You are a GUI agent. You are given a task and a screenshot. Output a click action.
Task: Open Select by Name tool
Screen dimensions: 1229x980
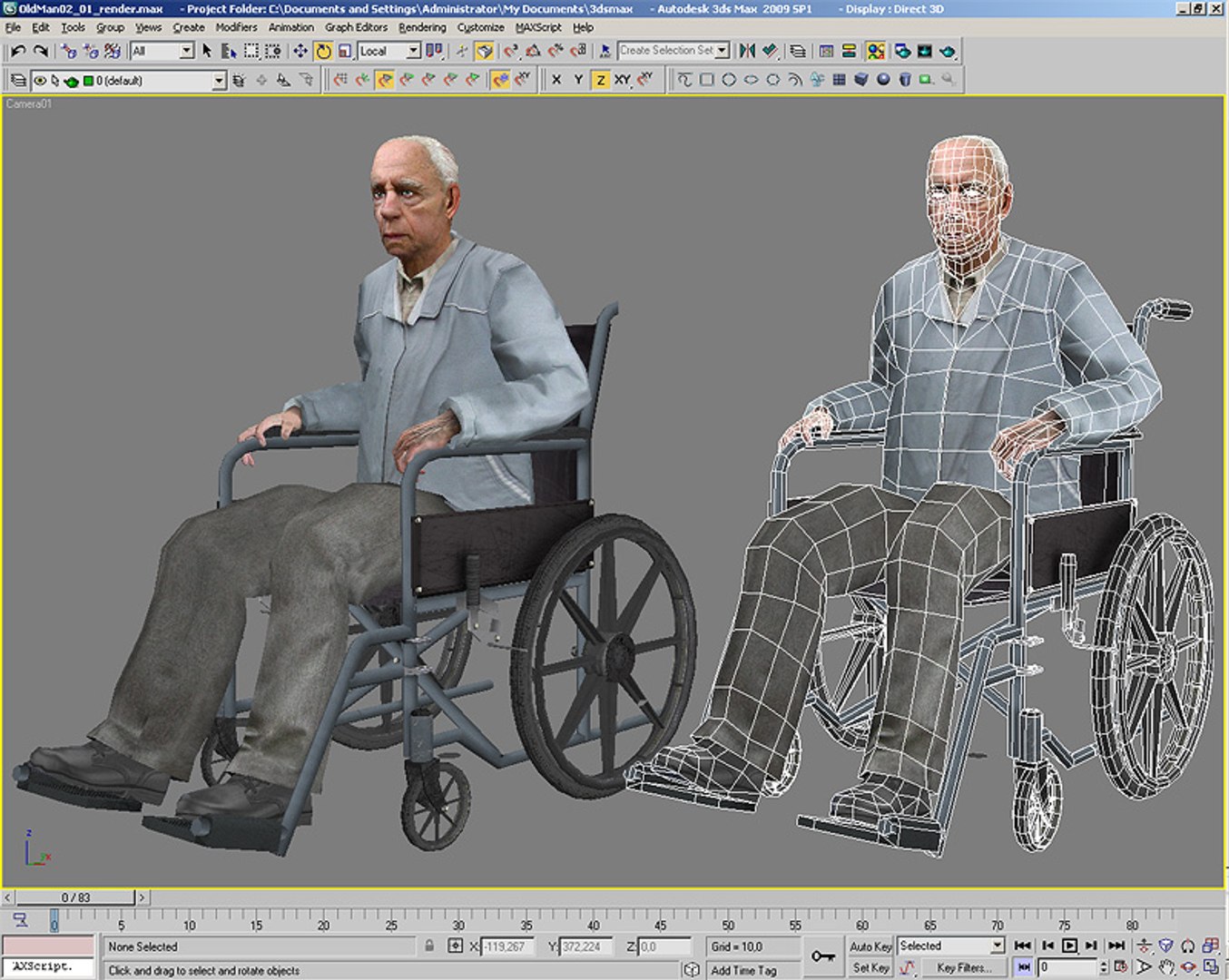point(229,52)
